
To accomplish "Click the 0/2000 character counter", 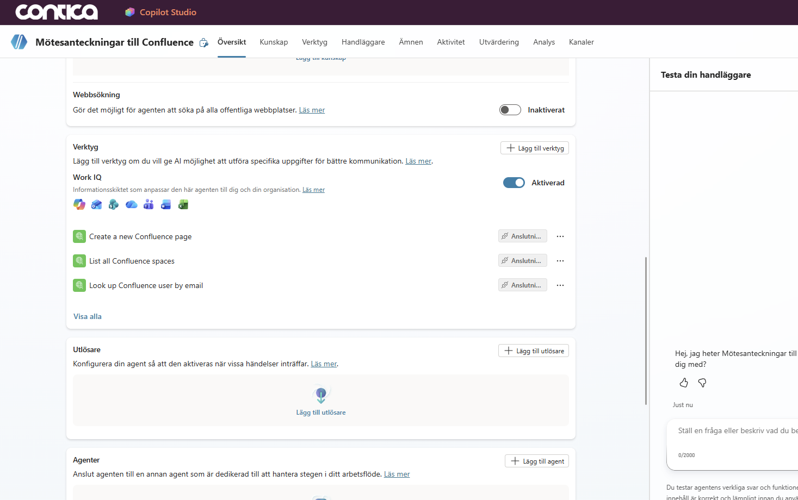I will (x=686, y=455).
